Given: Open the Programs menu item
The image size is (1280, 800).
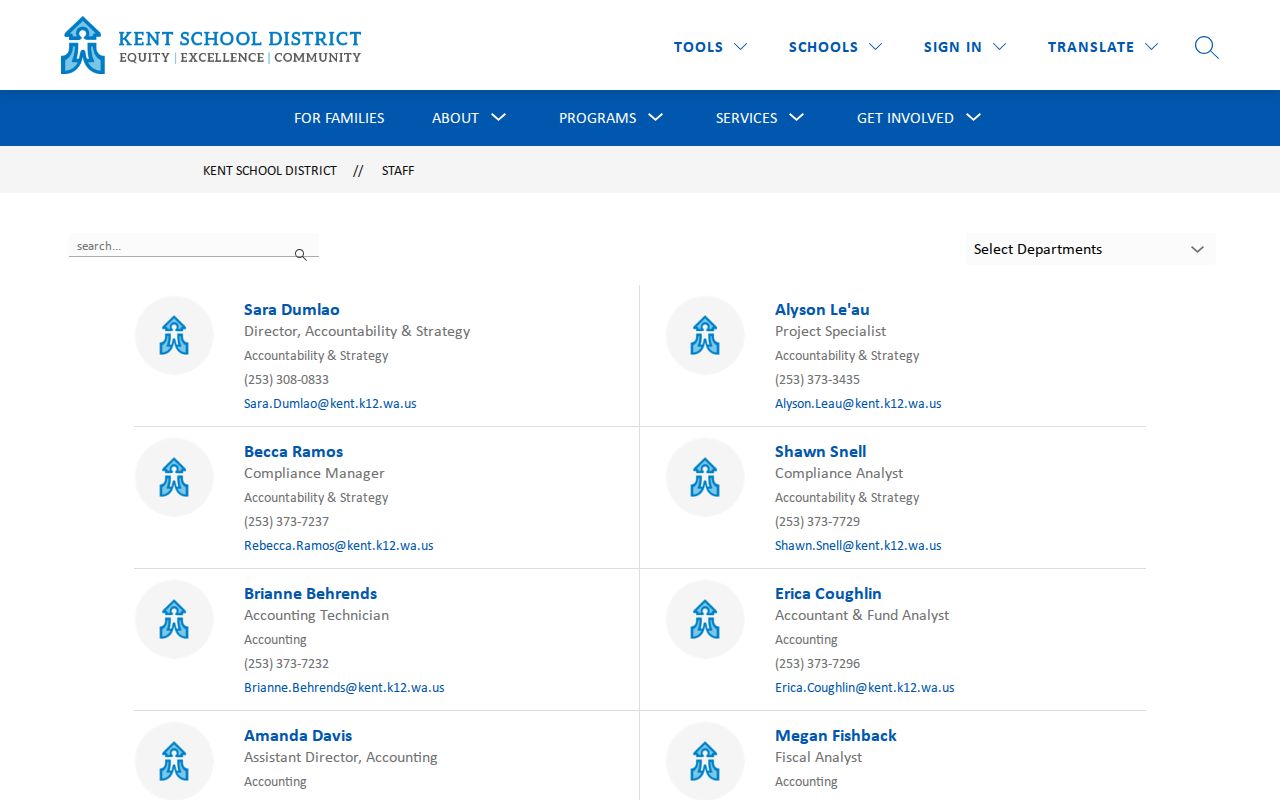Looking at the screenshot, I should 597,118.
